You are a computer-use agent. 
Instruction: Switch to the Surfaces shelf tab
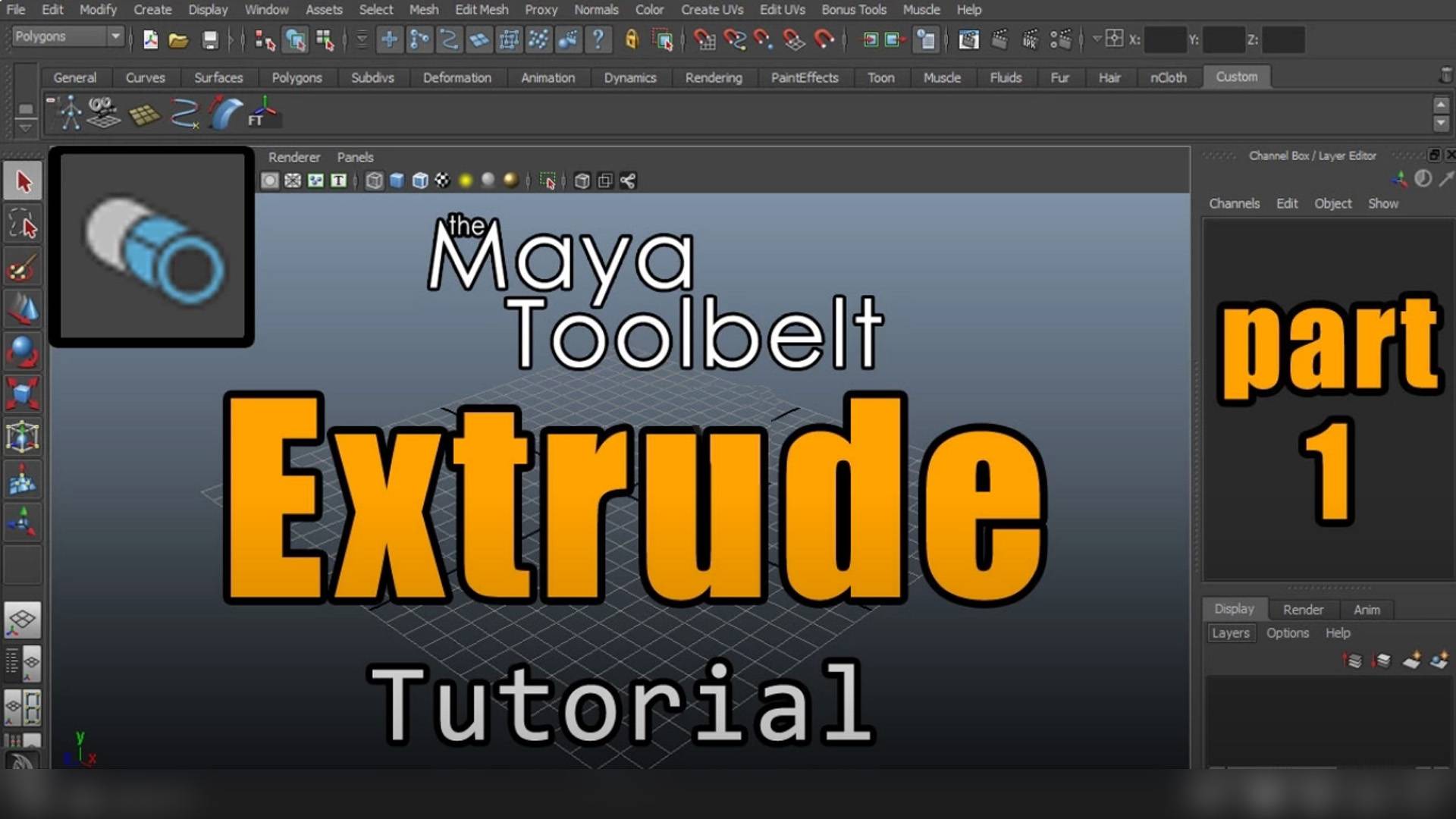[218, 77]
